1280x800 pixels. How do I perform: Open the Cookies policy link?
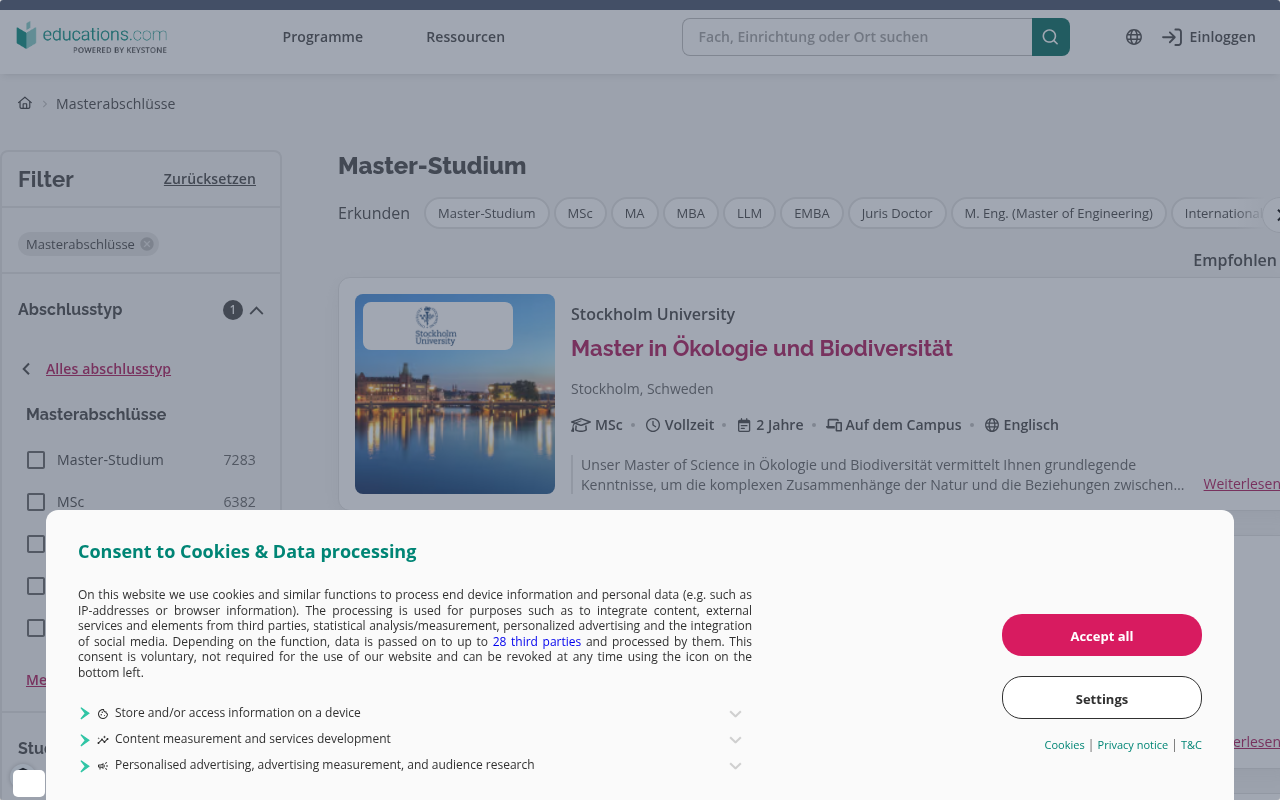click(1064, 745)
